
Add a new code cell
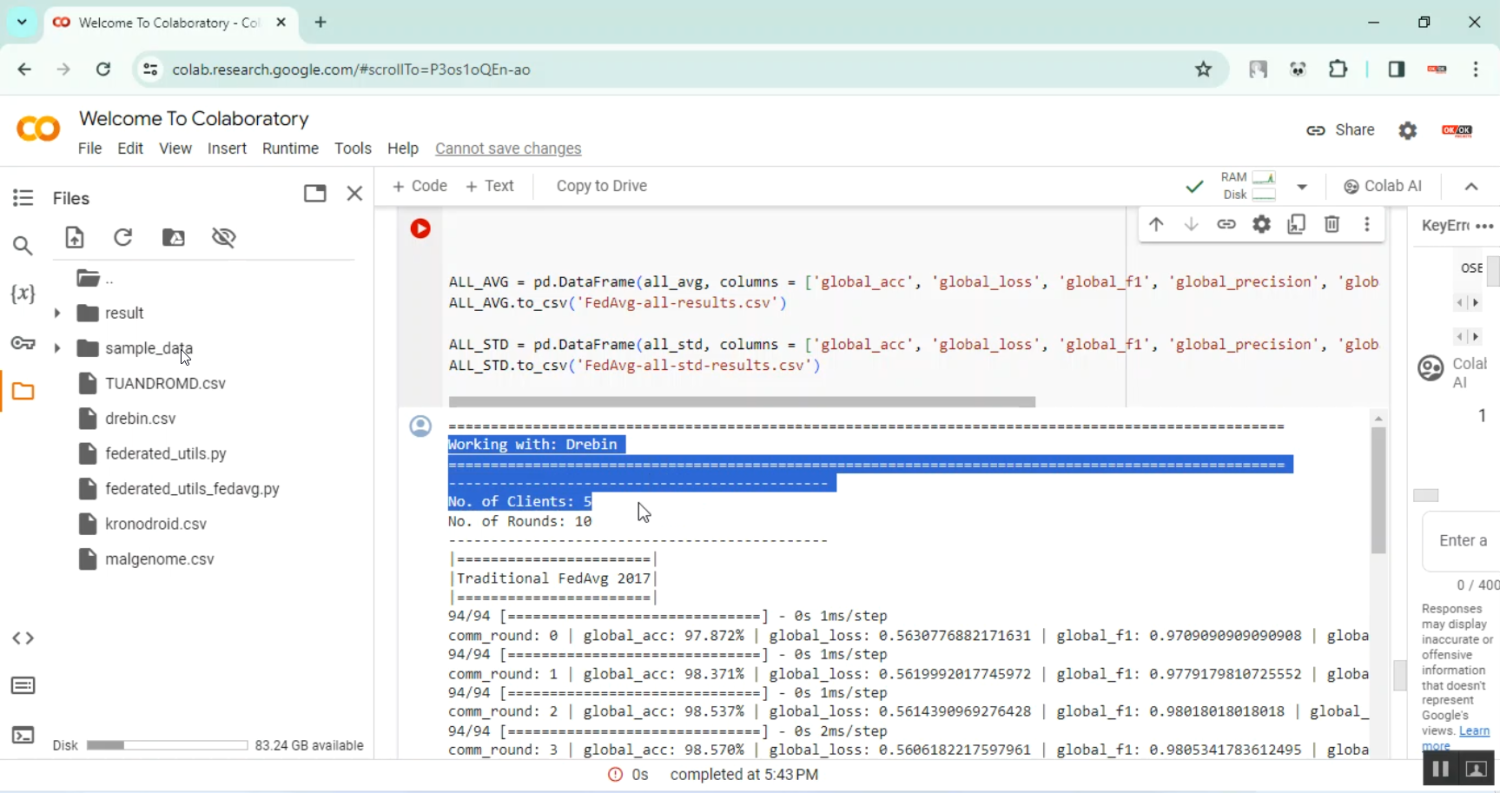coord(419,185)
